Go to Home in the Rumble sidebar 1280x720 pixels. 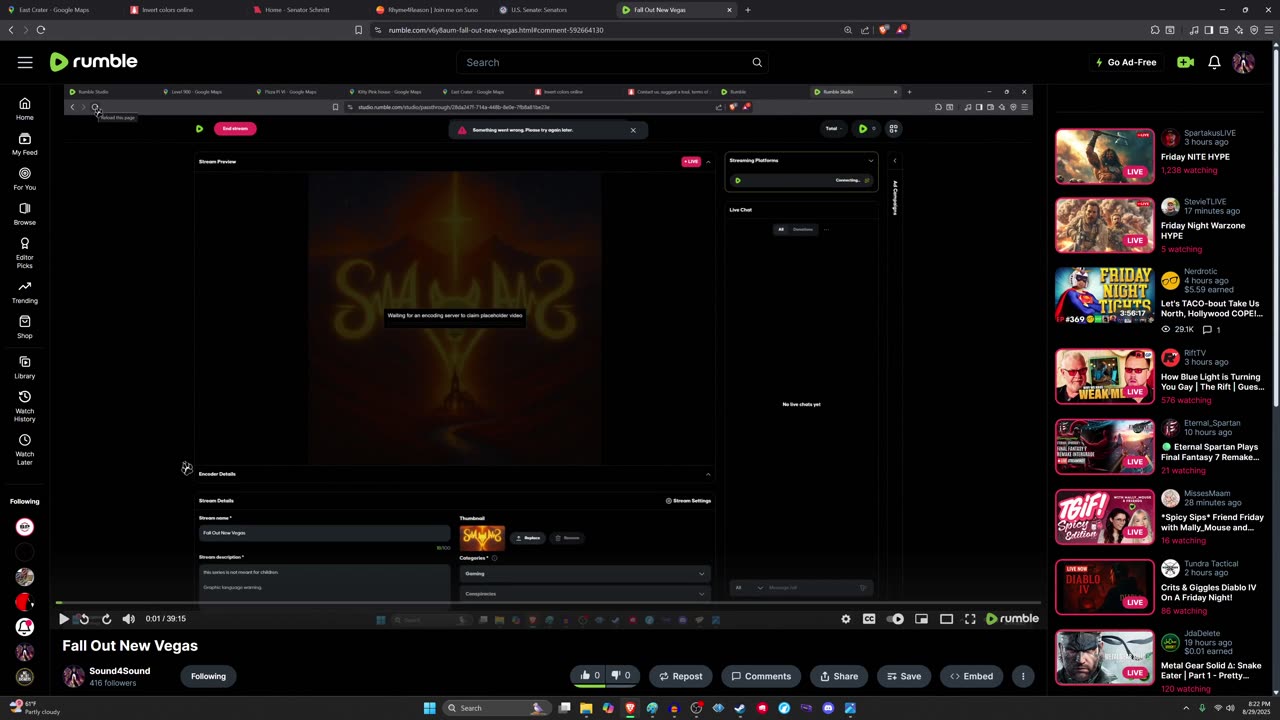tap(25, 109)
